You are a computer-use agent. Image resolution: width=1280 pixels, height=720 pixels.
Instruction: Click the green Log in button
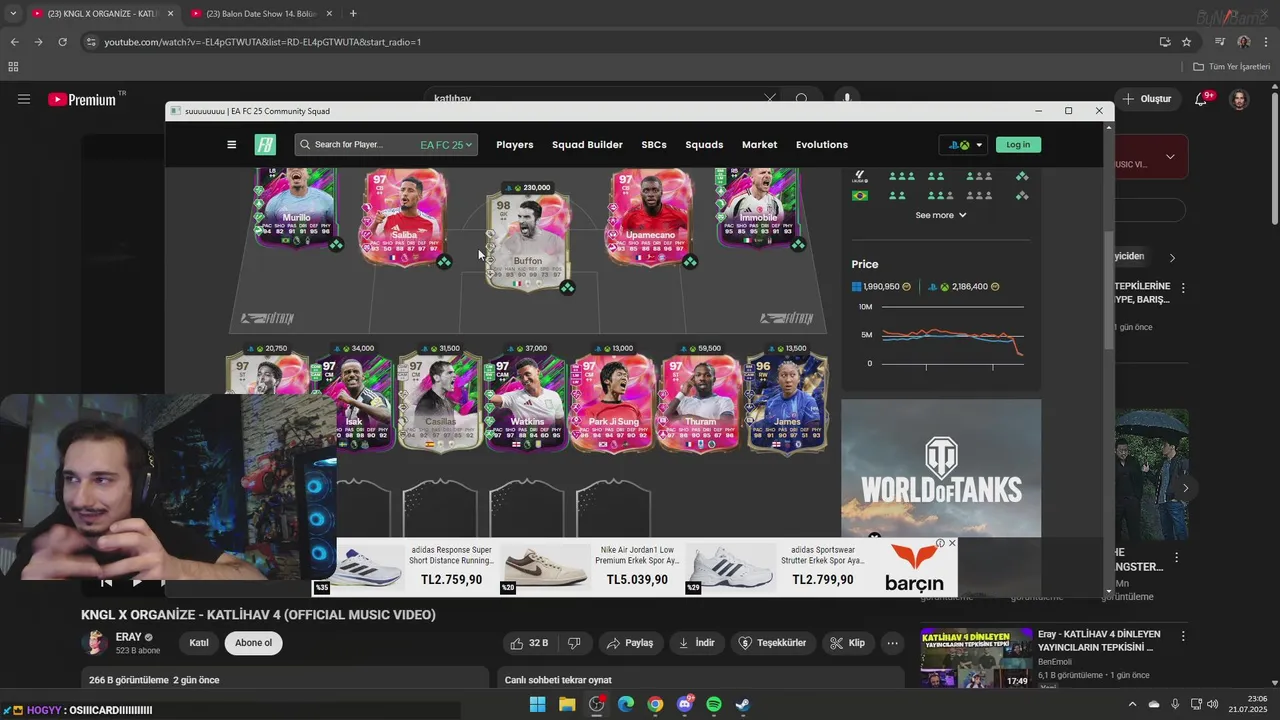coord(1018,145)
